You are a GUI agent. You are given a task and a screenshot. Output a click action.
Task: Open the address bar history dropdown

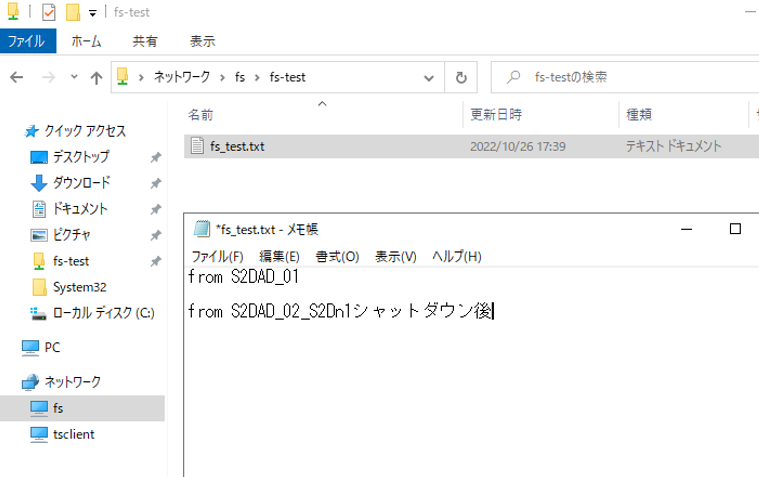pos(428,77)
